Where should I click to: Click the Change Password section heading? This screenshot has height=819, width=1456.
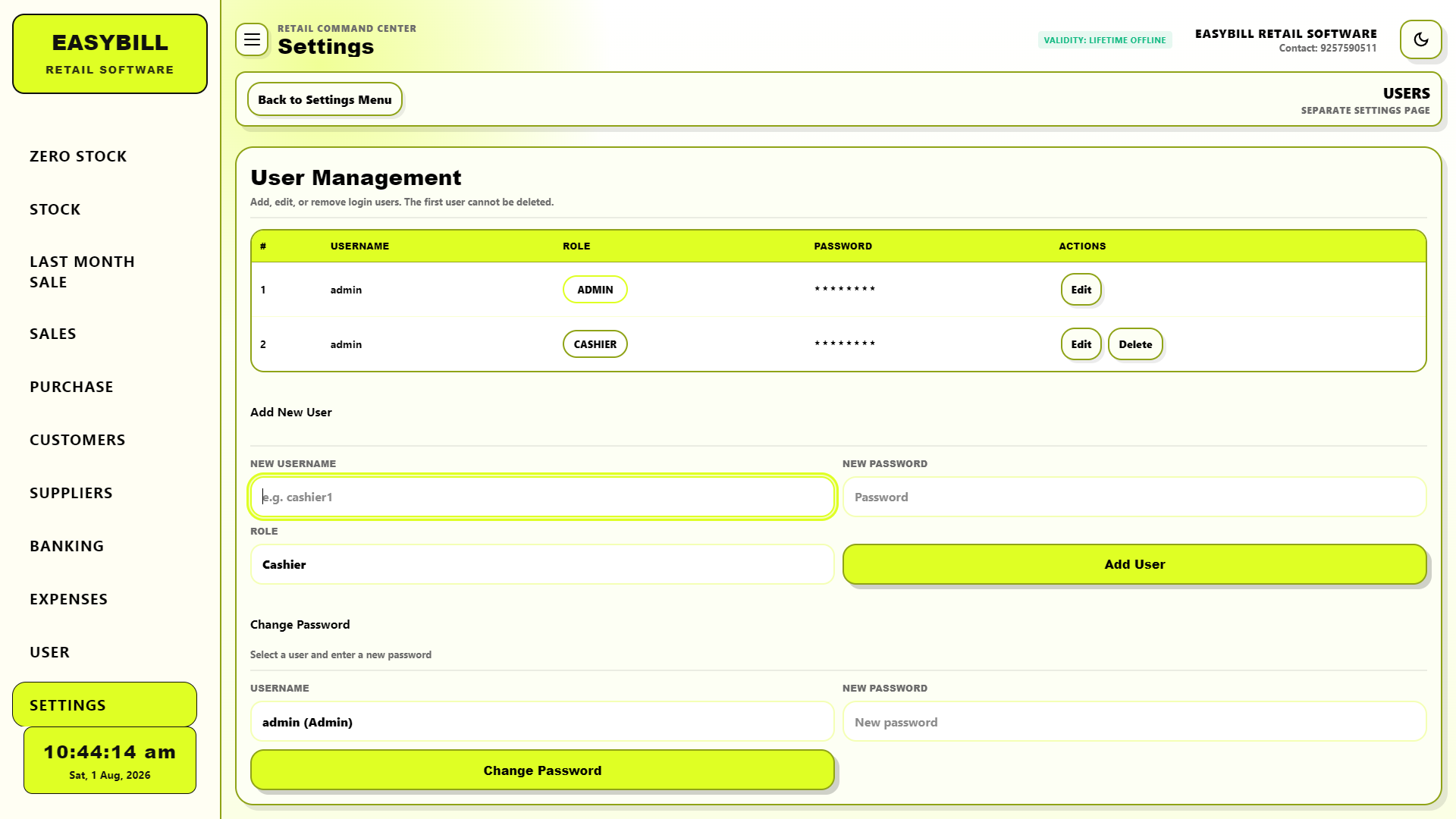pyautogui.click(x=300, y=625)
